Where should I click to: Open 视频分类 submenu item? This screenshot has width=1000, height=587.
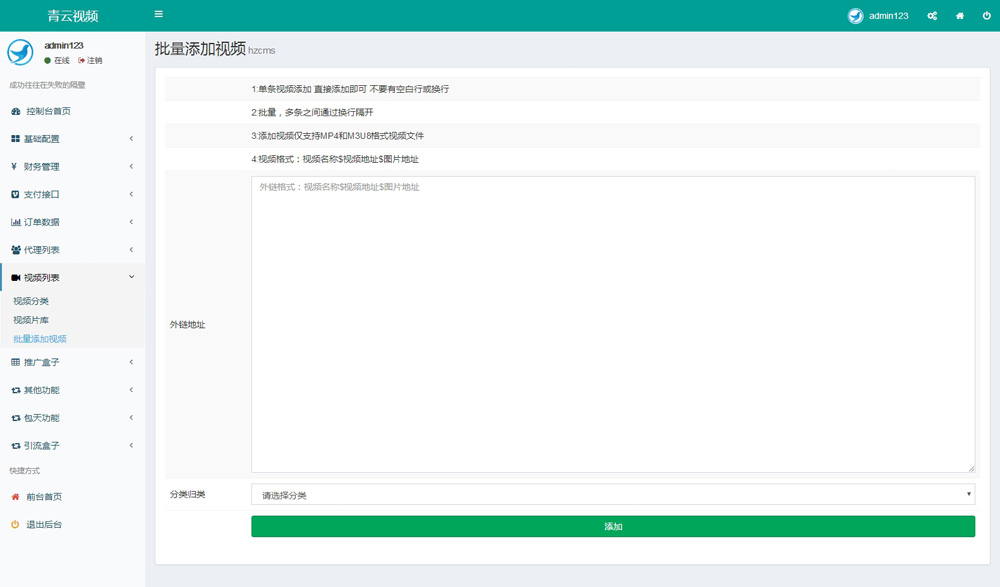[x=31, y=301]
